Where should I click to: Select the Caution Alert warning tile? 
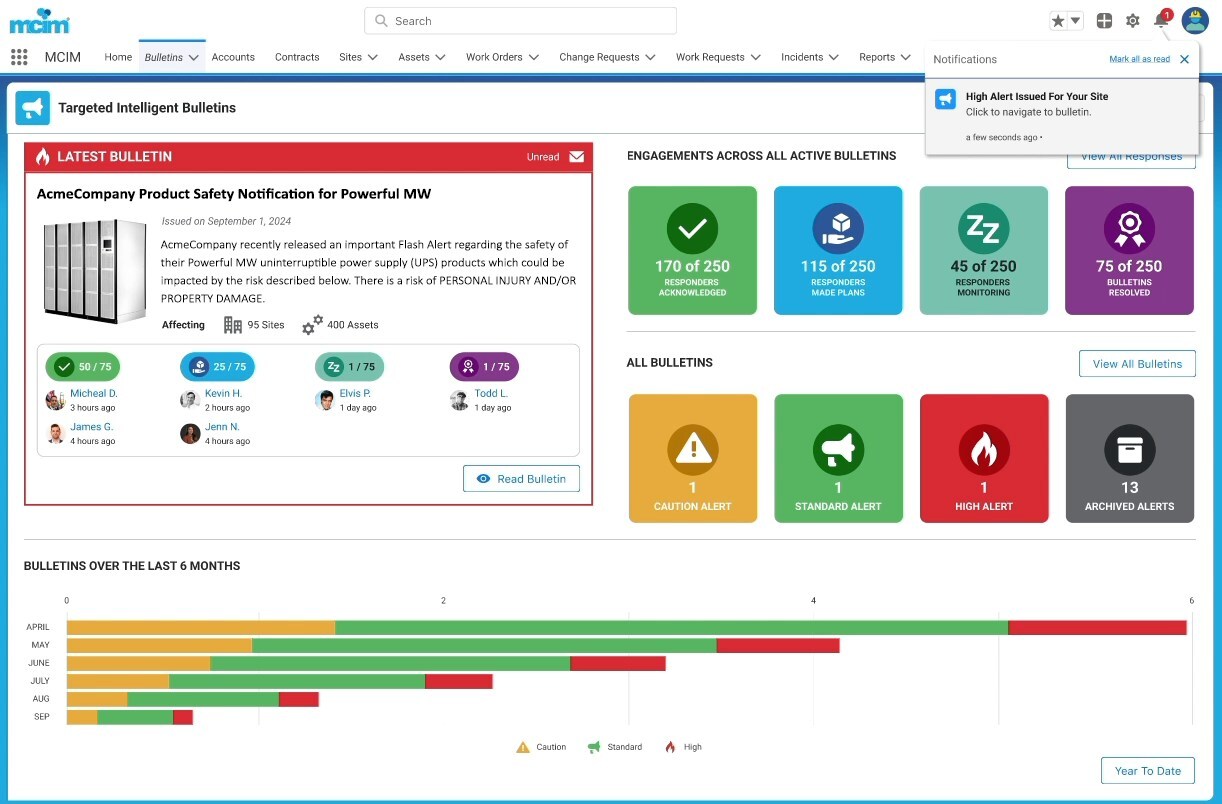[692, 458]
